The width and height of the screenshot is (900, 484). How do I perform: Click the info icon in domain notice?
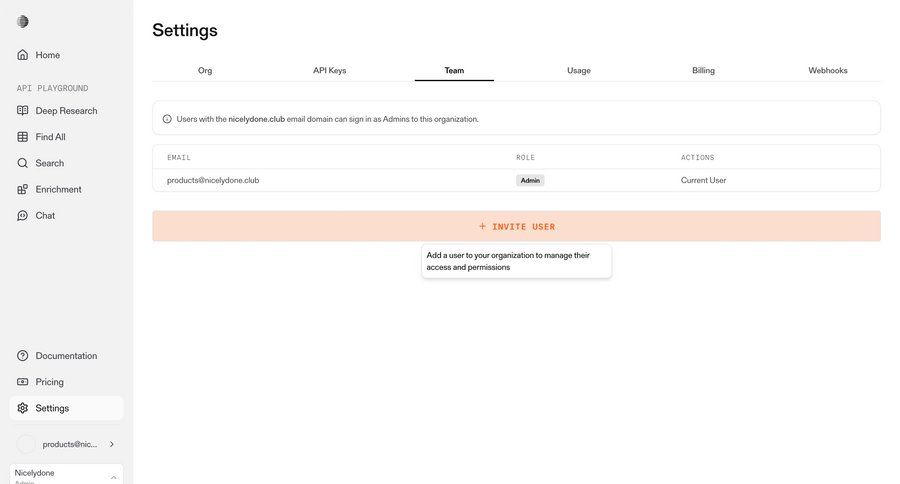pos(167,119)
